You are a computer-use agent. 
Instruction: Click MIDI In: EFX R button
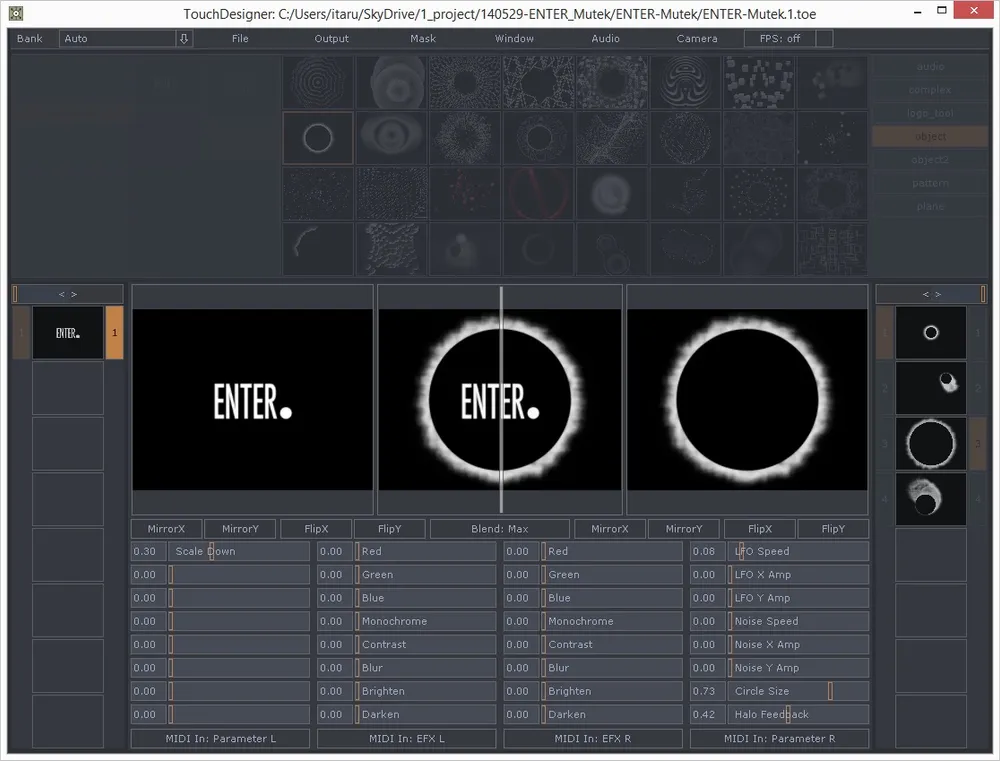(592, 739)
